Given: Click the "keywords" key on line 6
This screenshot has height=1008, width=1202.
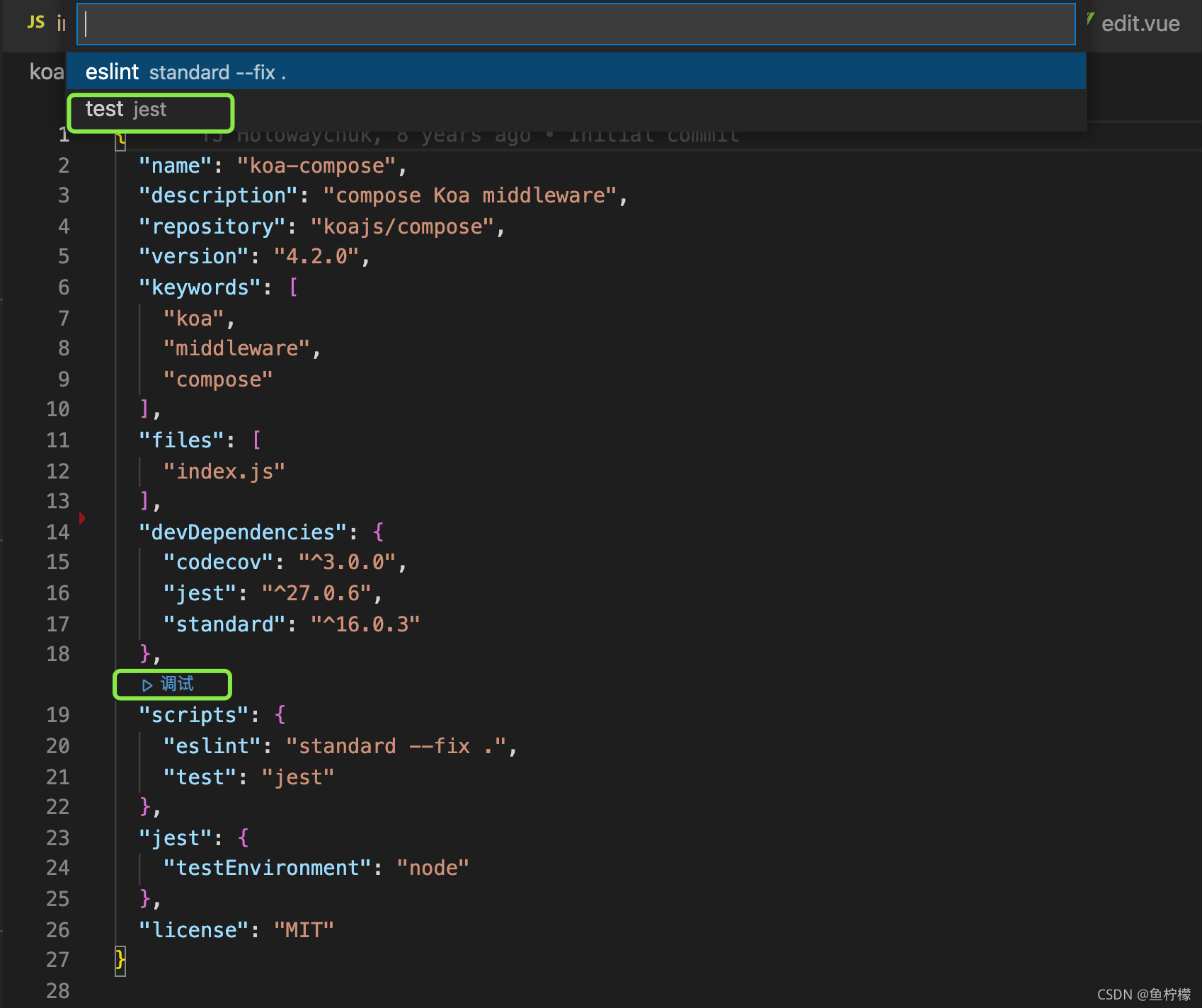Looking at the screenshot, I should pos(200,287).
